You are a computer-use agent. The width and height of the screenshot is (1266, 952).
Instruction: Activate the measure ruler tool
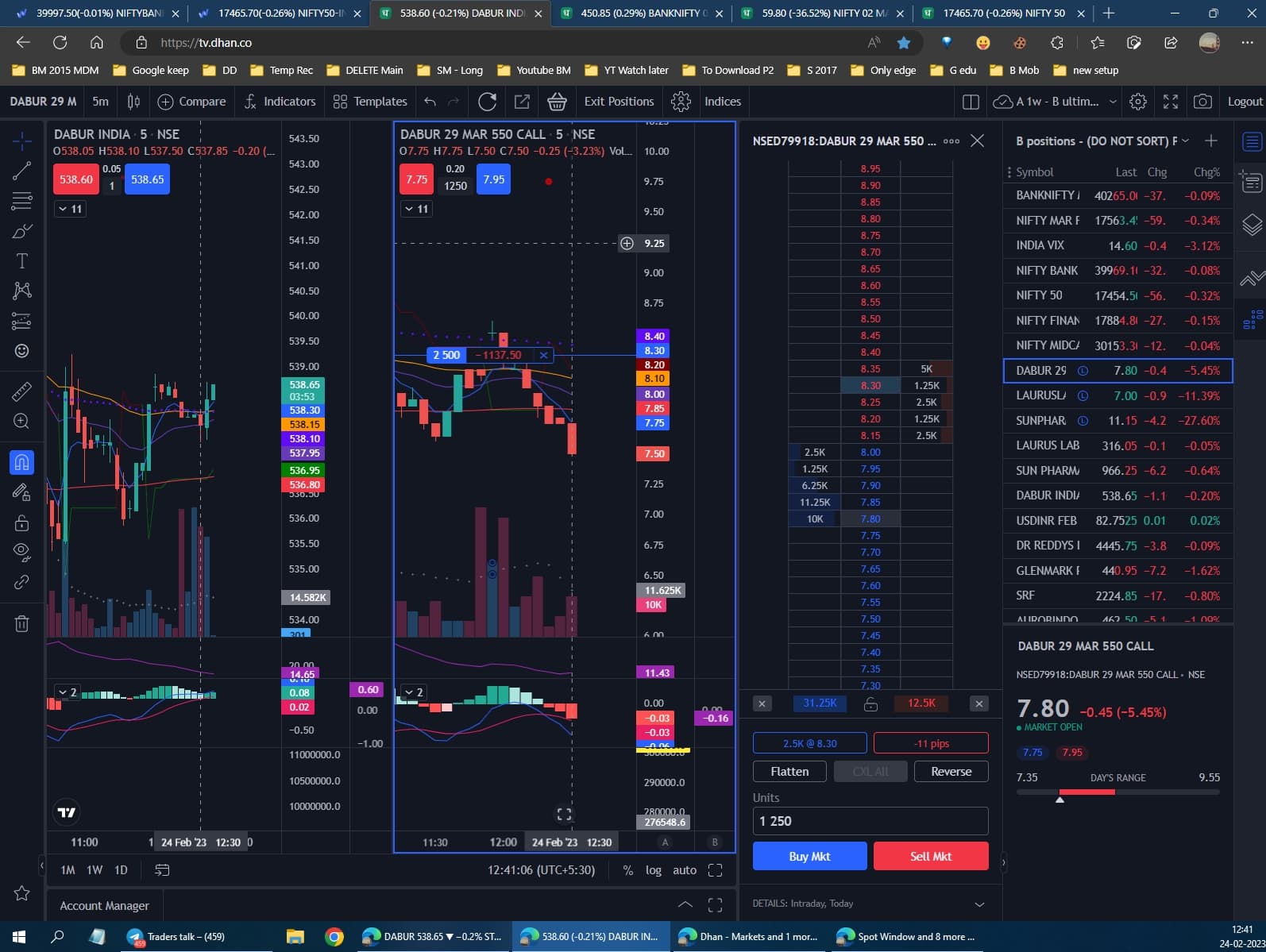coord(22,391)
